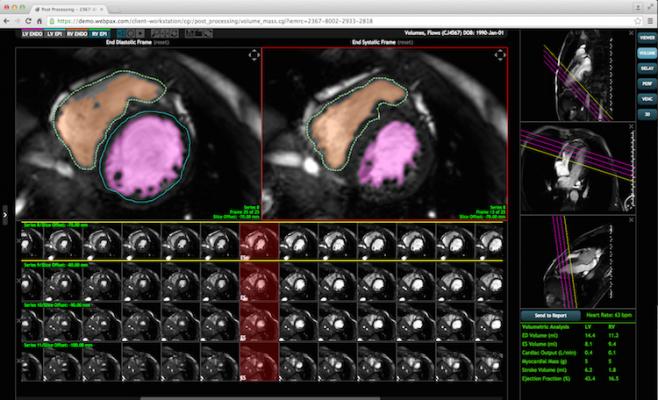
Task: Expand the left side panel arrow
Action: point(5,214)
